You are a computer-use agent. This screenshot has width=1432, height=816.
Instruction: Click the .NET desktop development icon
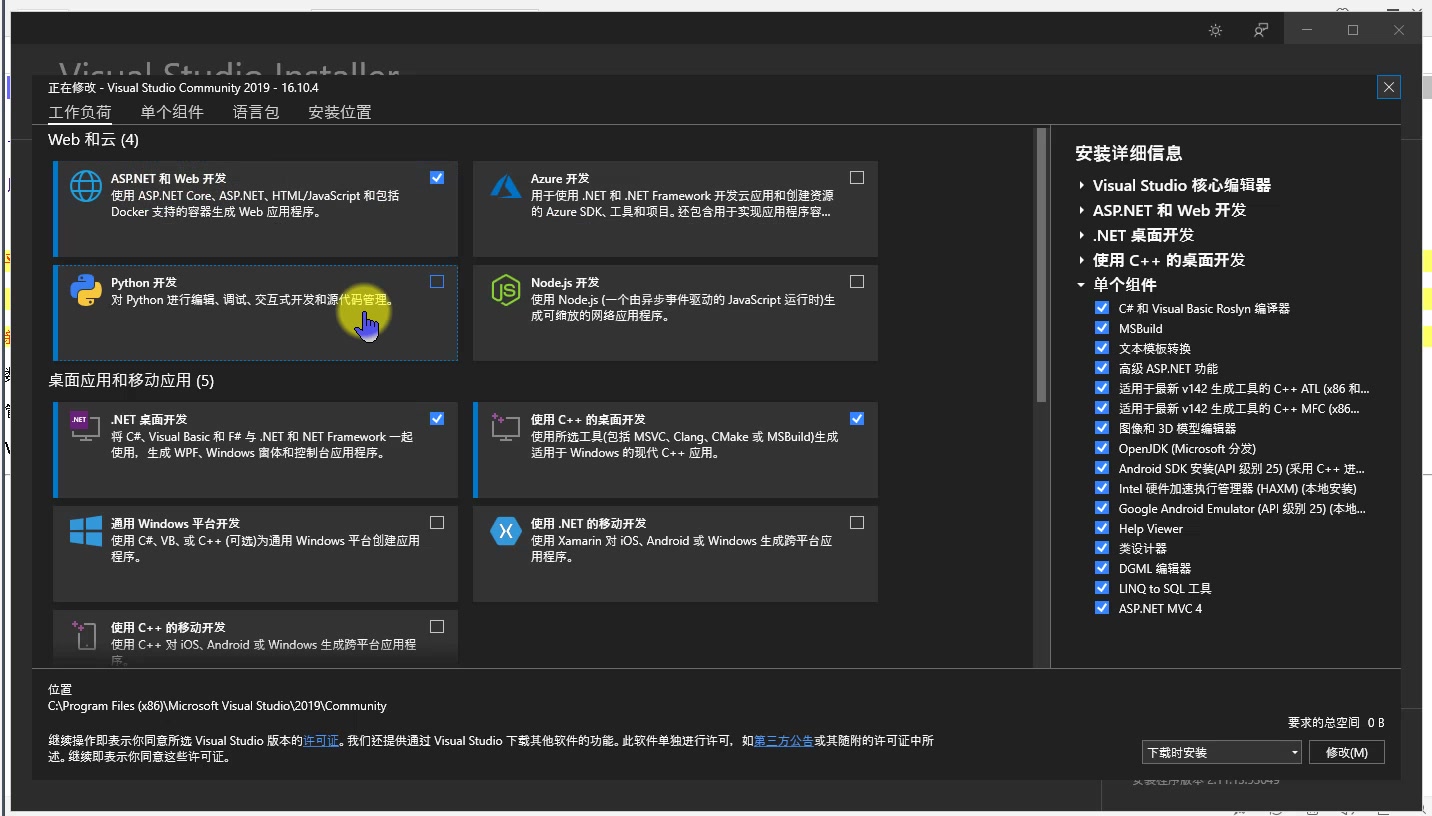[85, 427]
